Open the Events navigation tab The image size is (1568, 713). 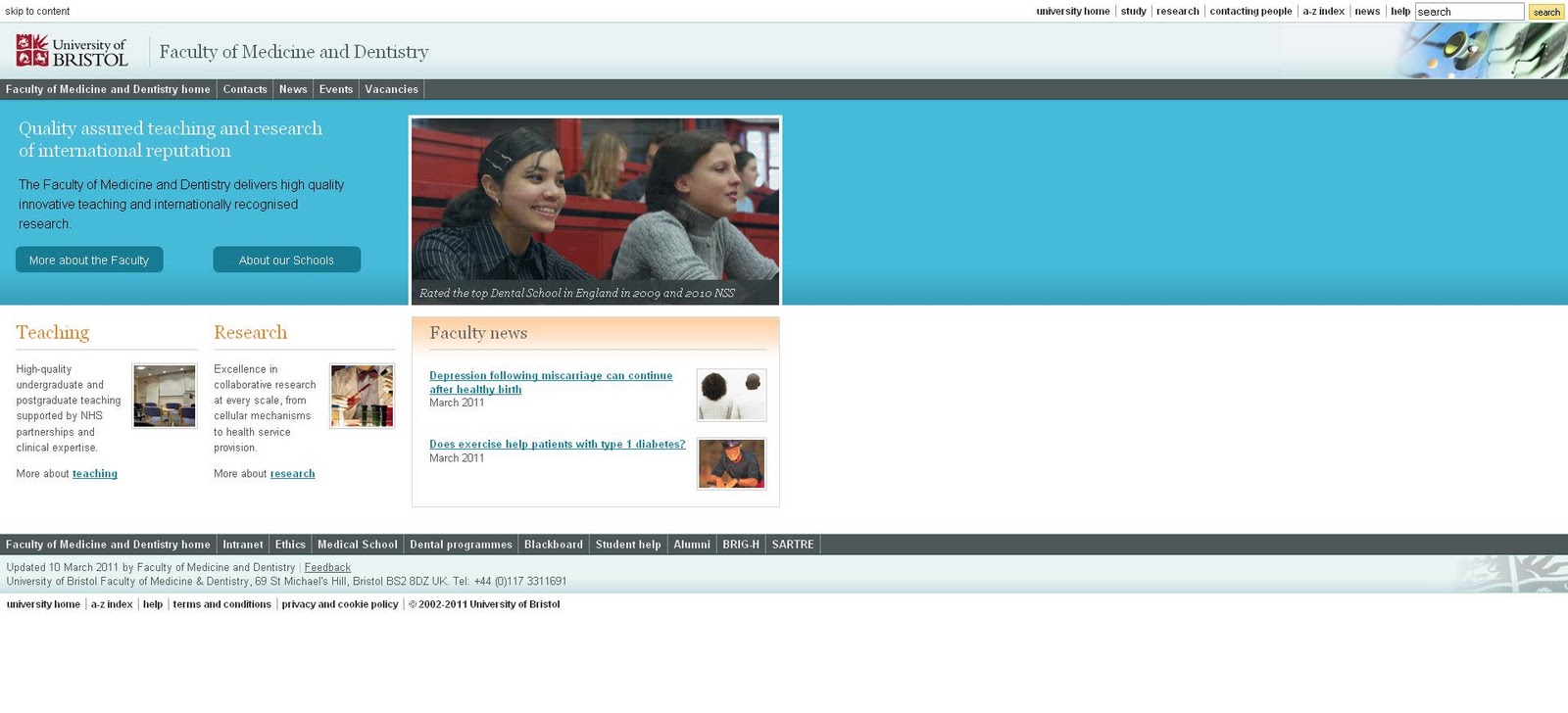(336, 89)
